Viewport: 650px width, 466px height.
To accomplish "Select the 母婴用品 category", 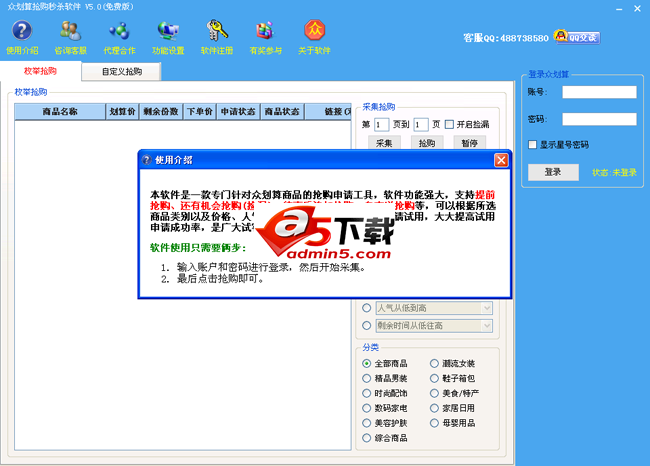I will 434,423.
